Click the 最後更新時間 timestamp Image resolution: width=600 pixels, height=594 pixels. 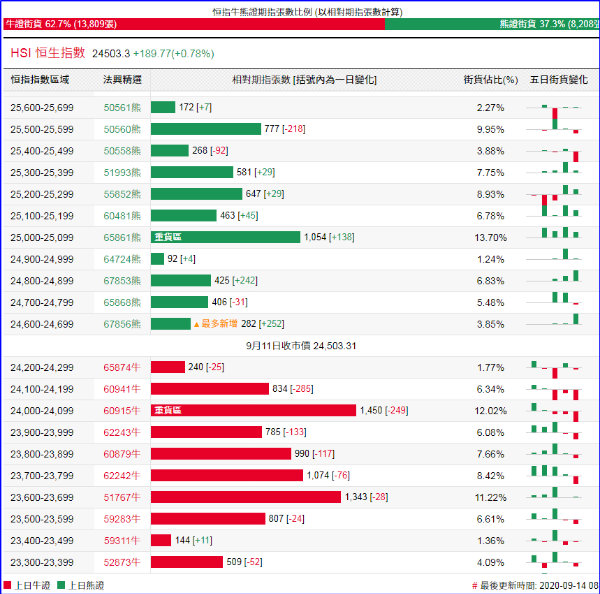coord(535,586)
